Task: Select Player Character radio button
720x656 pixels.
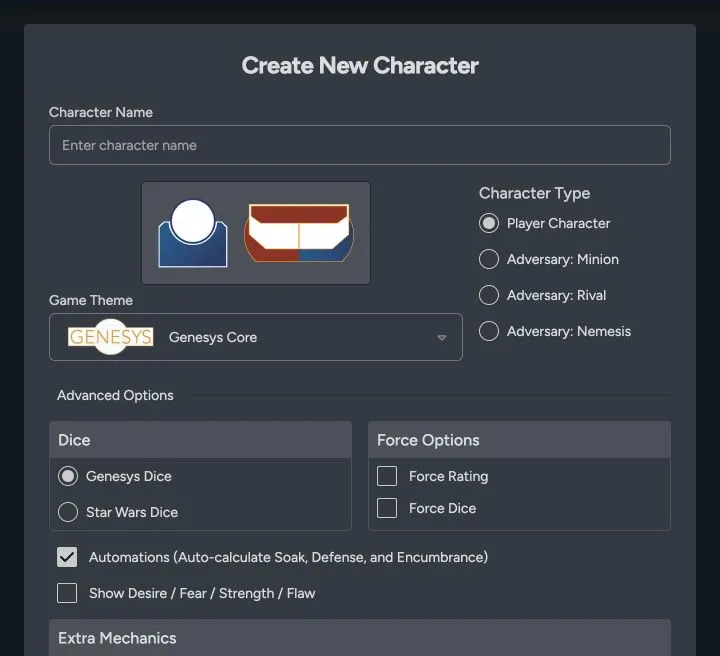Action: tap(489, 223)
